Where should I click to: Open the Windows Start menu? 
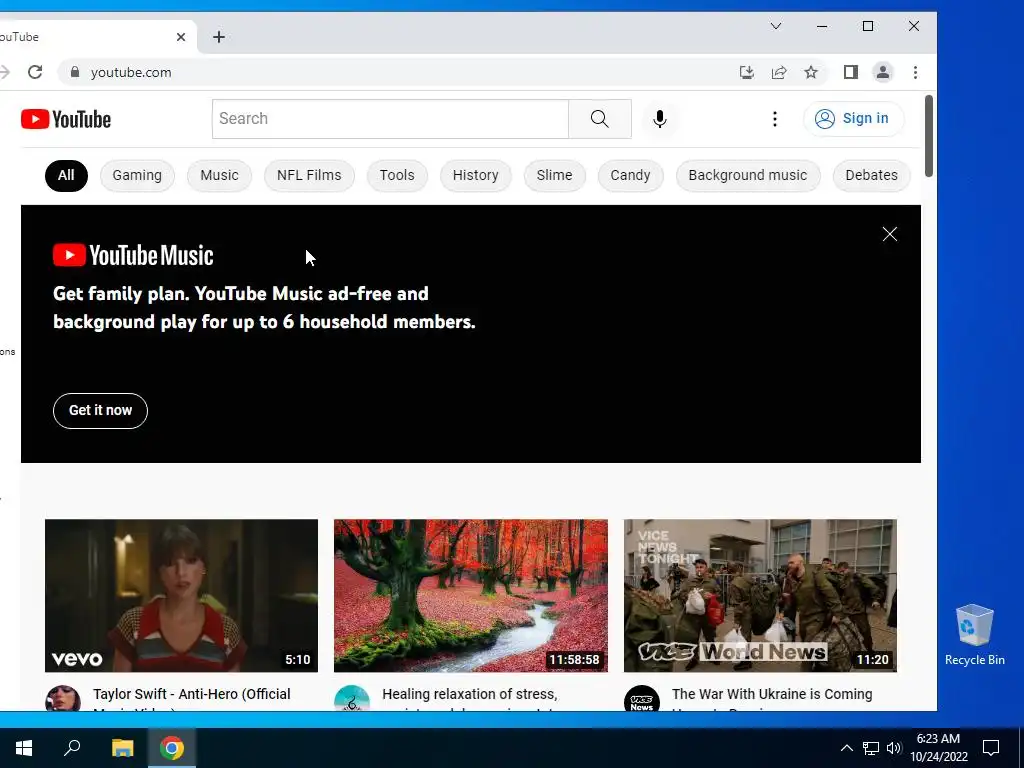click(24, 748)
